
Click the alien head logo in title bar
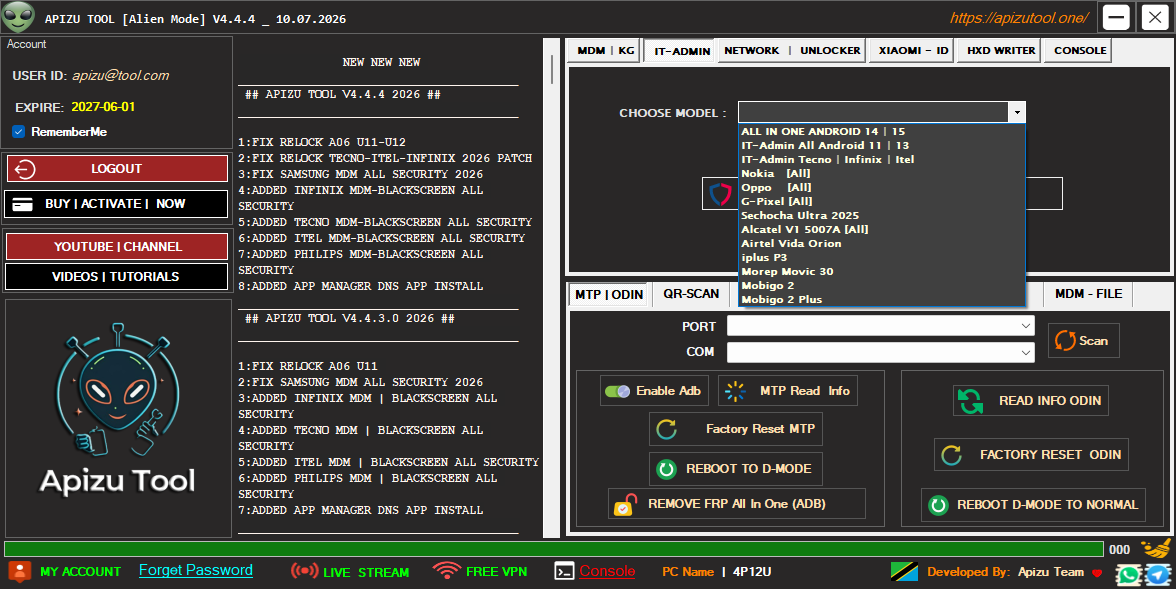(x=18, y=17)
